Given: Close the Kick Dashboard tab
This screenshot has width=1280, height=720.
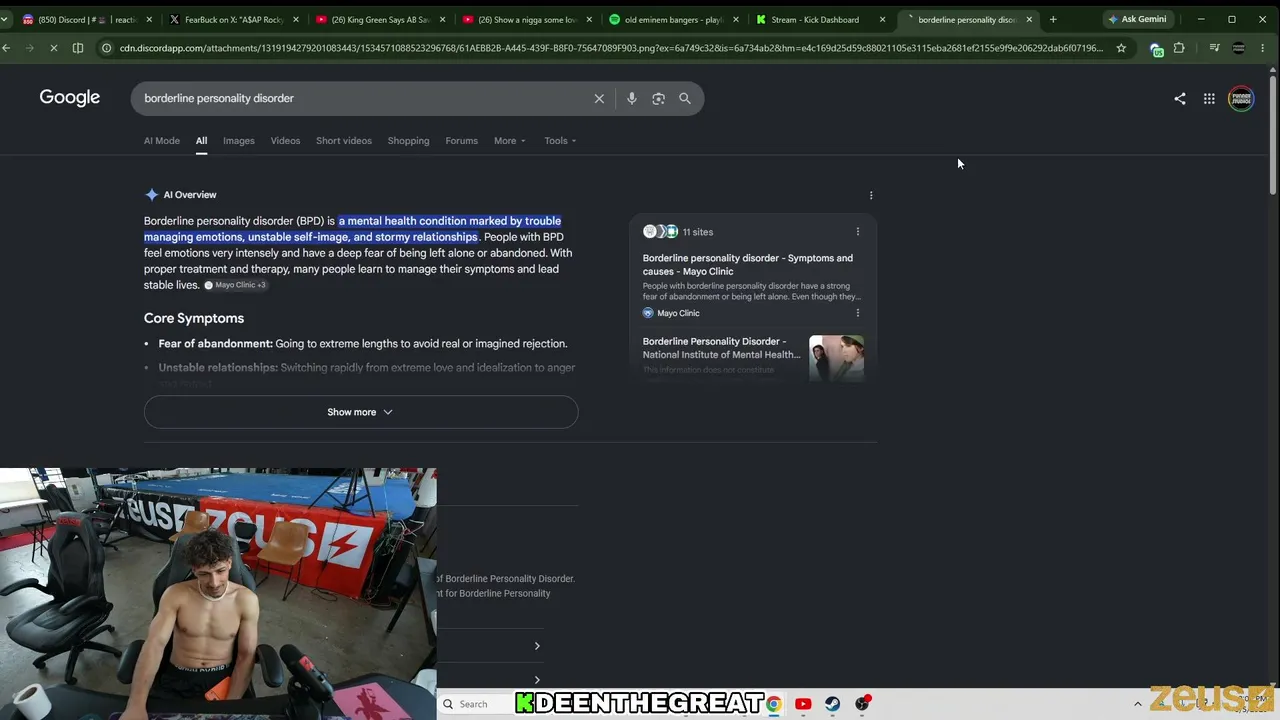Looking at the screenshot, I should coord(882,19).
